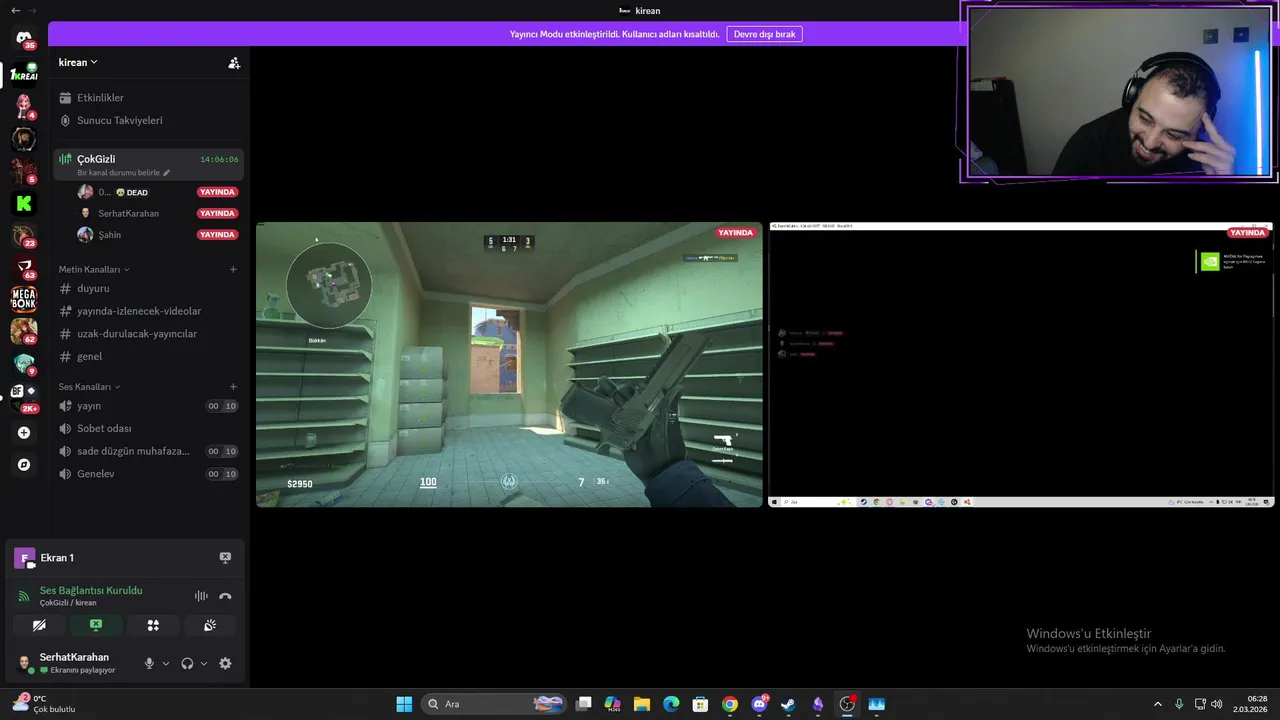Open taskbar volume control
The height and width of the screenshot is (720, 1280).
click(1217, 704)
